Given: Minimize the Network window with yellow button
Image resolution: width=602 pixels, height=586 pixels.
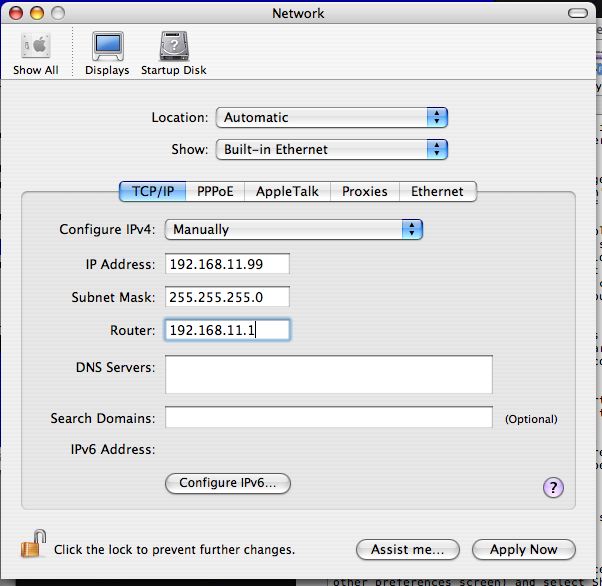Looking at the screenshot, I should 37,13.
